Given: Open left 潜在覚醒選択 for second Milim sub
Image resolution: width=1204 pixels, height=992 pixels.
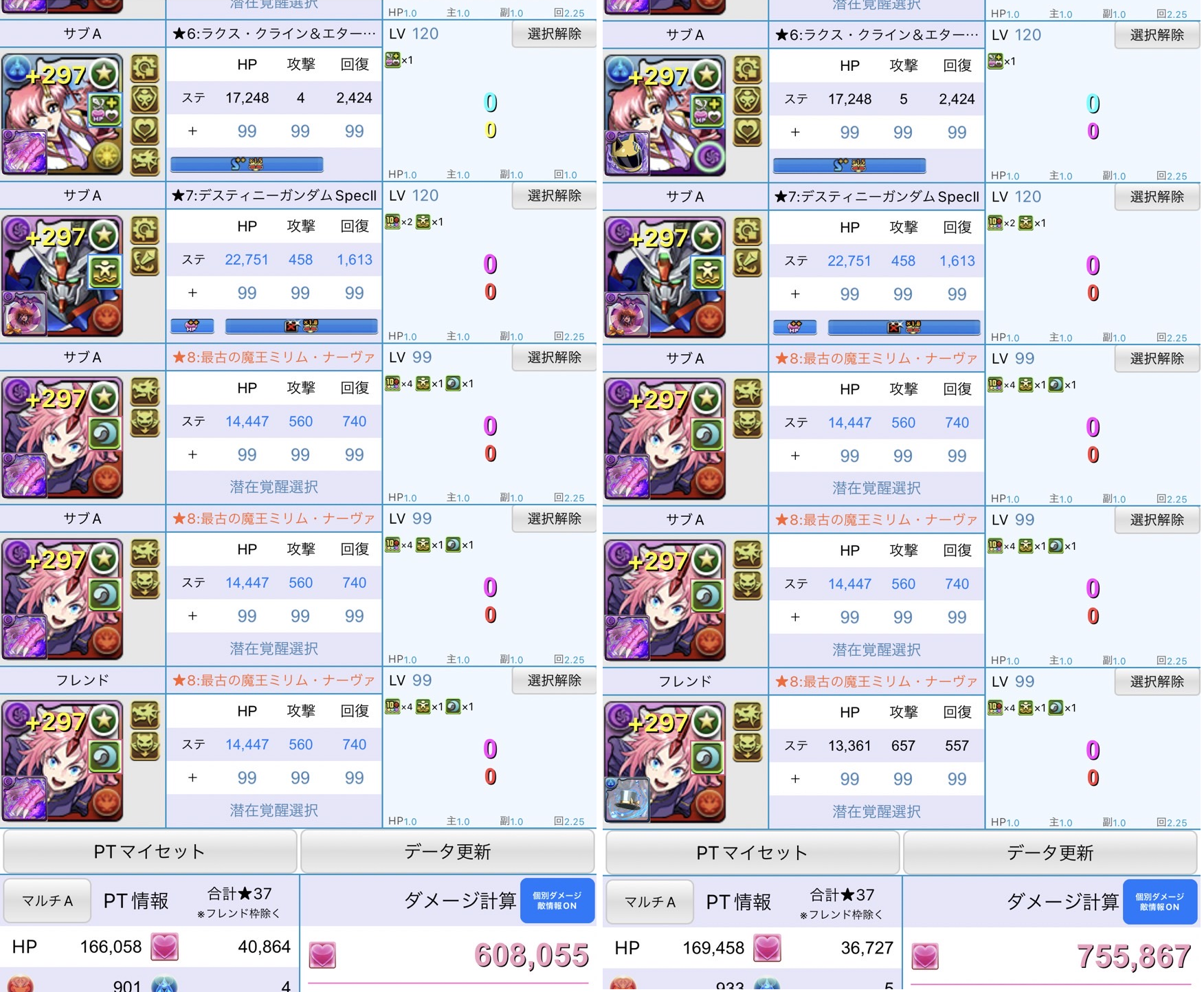Looking at the screenshot, I should pyautogui.click(x=274, y=648).
